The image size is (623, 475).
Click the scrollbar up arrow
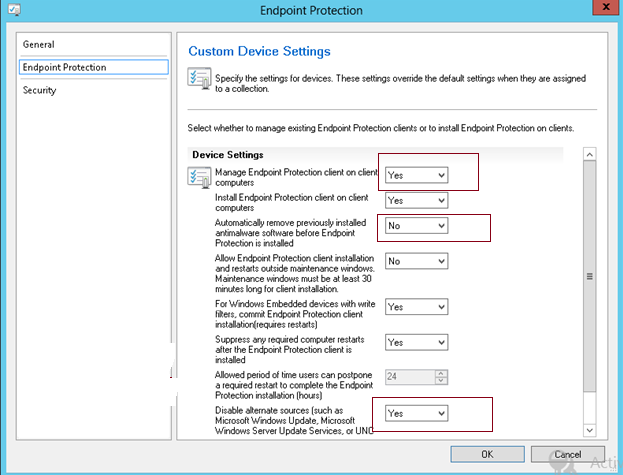pyautogui.click(x=590, y=154)
